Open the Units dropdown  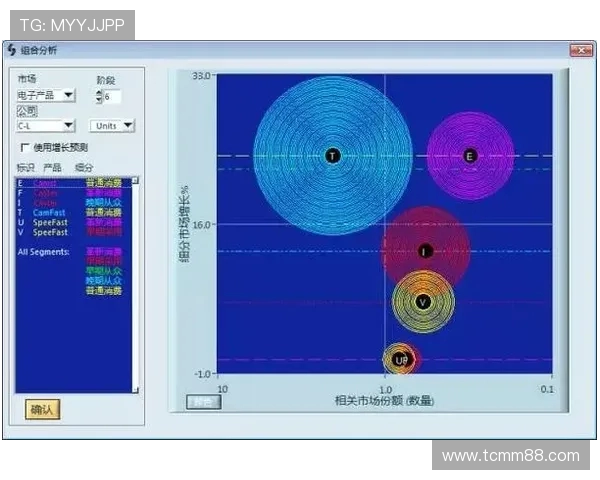pyautogui.click(x=113, y=126)
